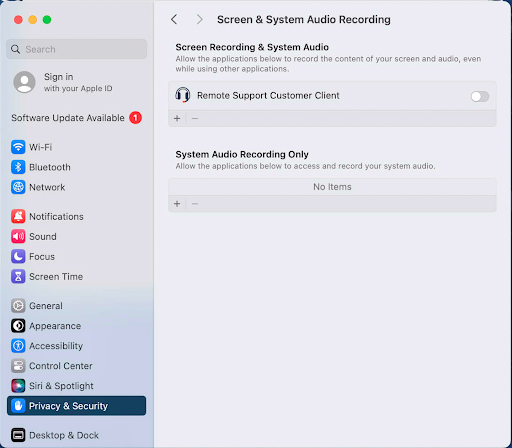This screenshot has height=448, width=512.
Task: Click the Desktop & Dock icon
Action: [18, 435]
